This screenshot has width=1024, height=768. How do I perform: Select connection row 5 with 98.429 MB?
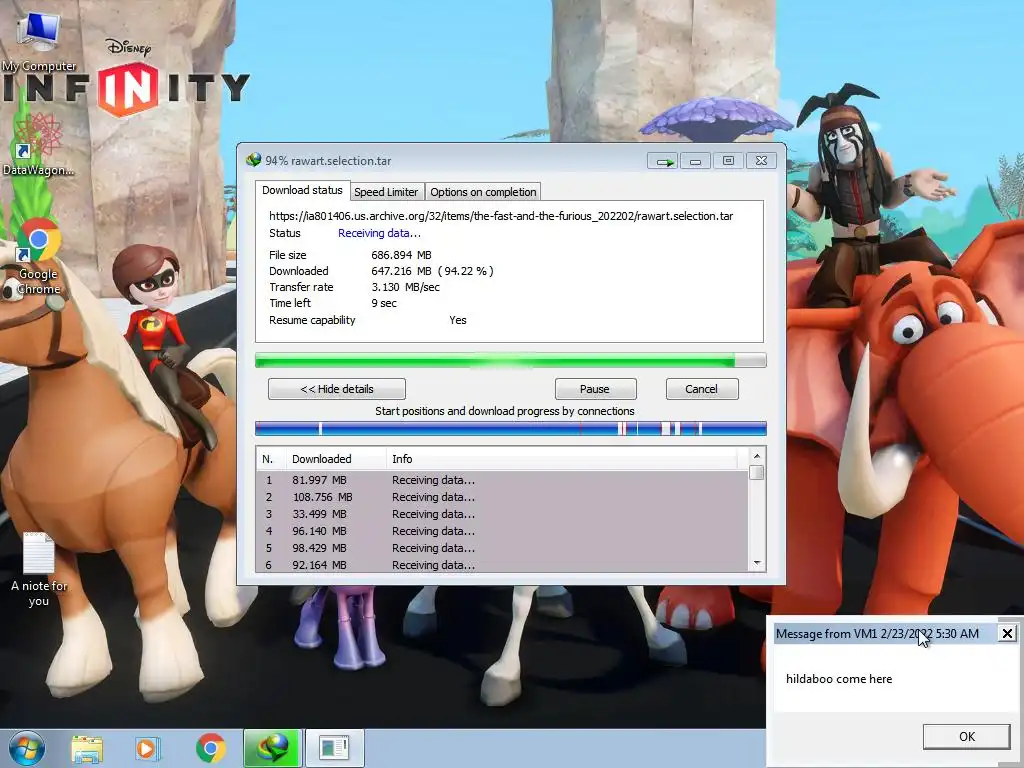pyautogui.click(x=502, y=548)
